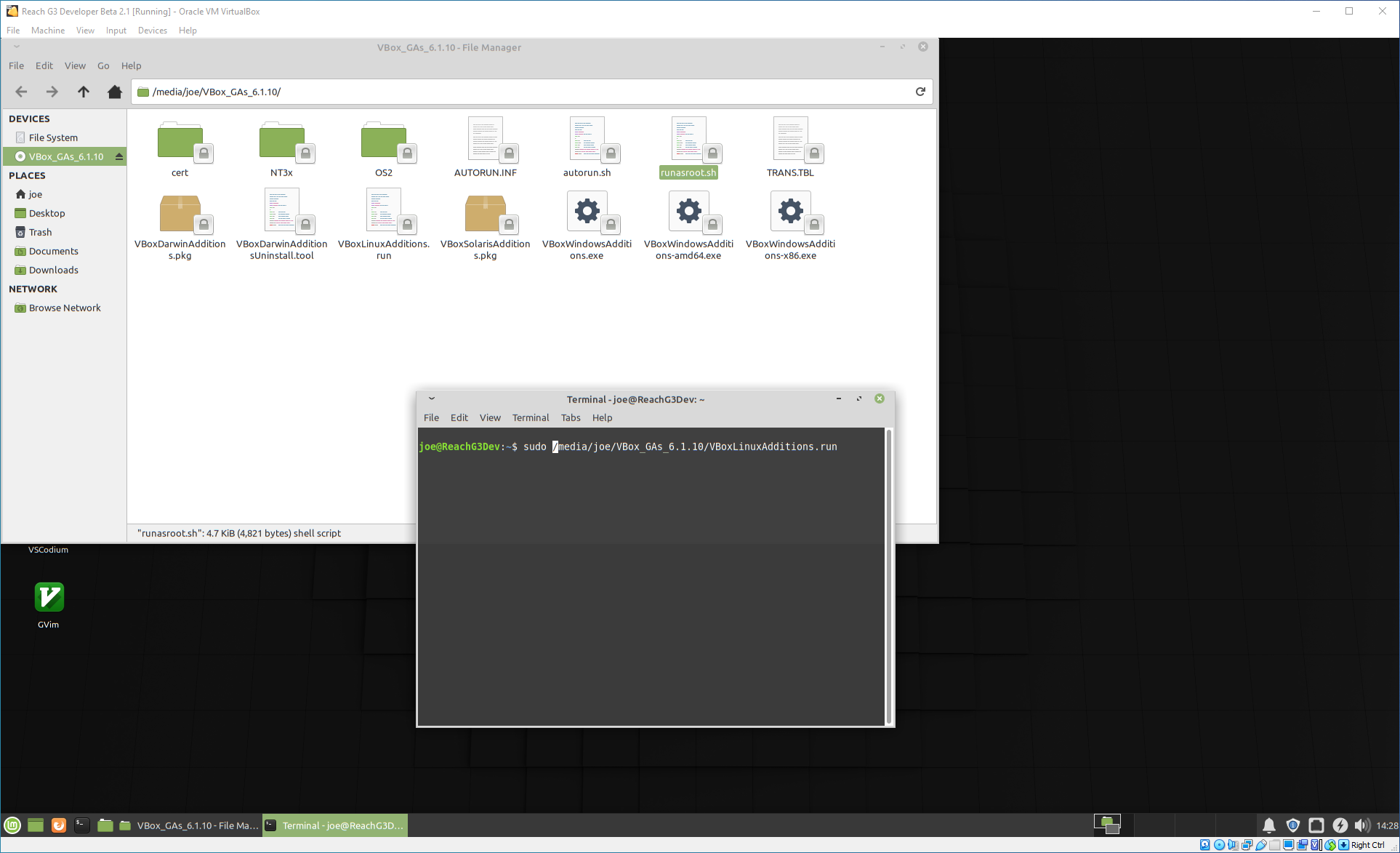Click VirtualBox audio status icon
This screenshot has height=853, width=1400.
(1233, 845)
